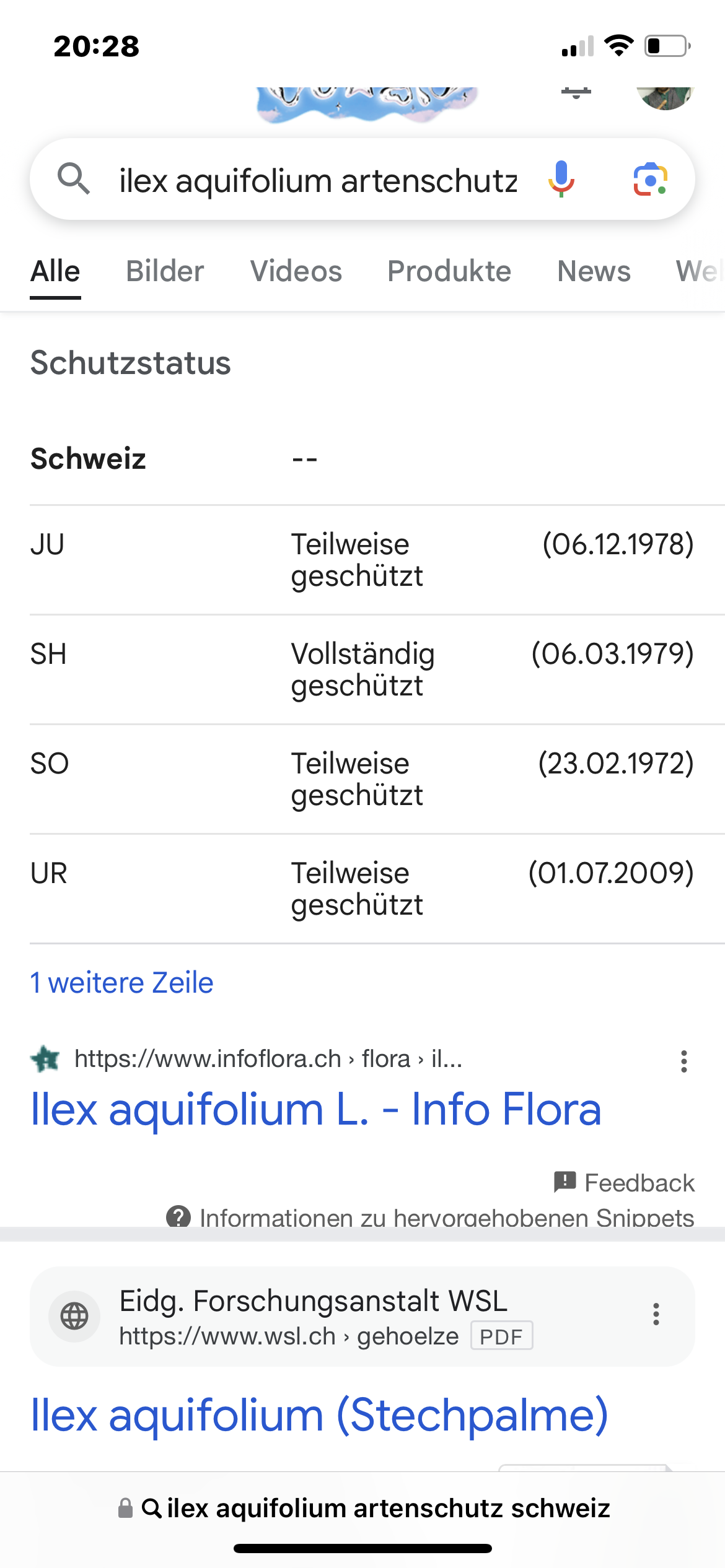This screenshot has width=725, height=1568.
Task: Open Google account profile picture
Action: [x=665, y=98]
